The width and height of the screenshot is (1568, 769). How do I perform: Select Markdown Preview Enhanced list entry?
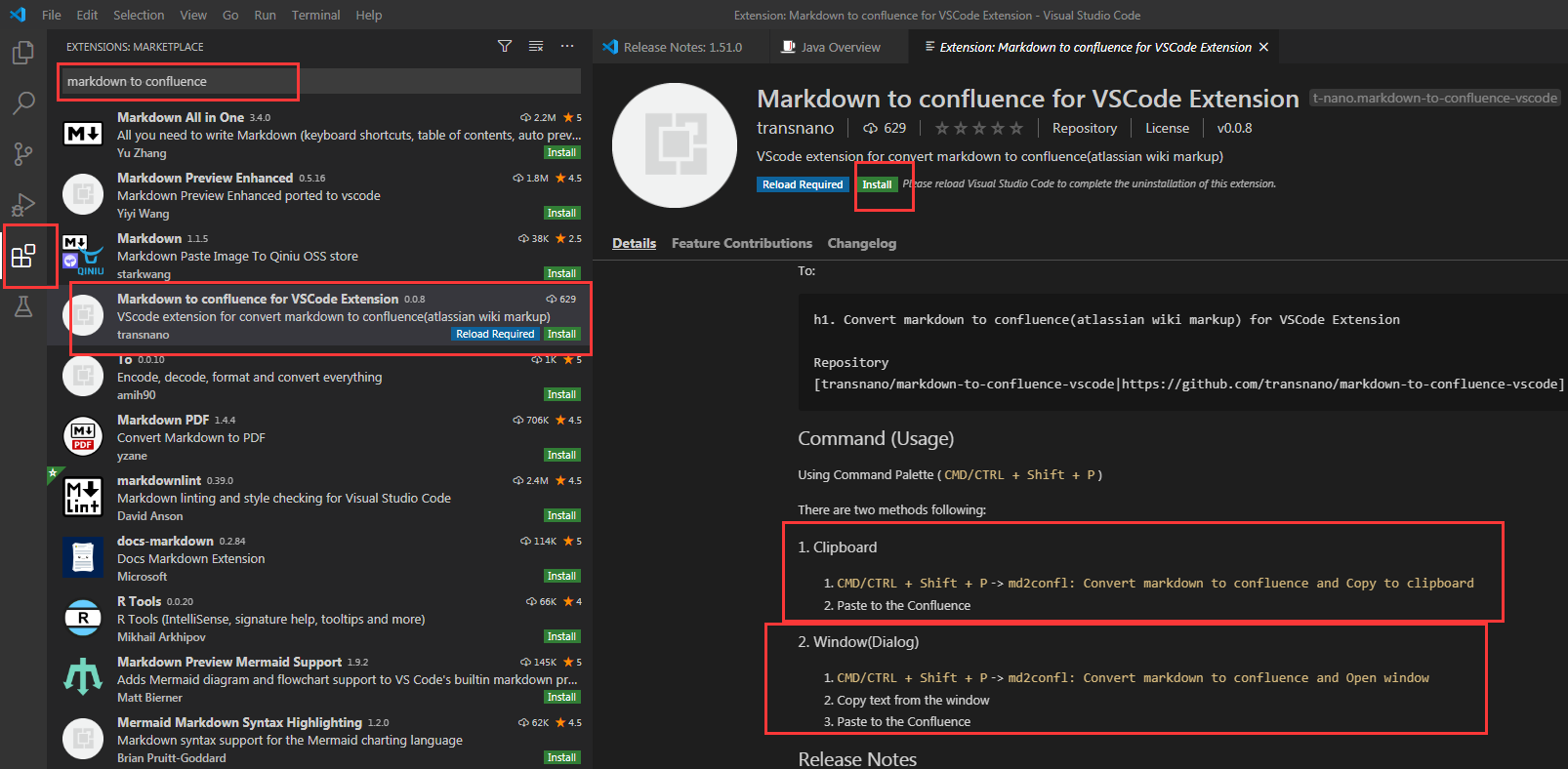click(319, 195)
